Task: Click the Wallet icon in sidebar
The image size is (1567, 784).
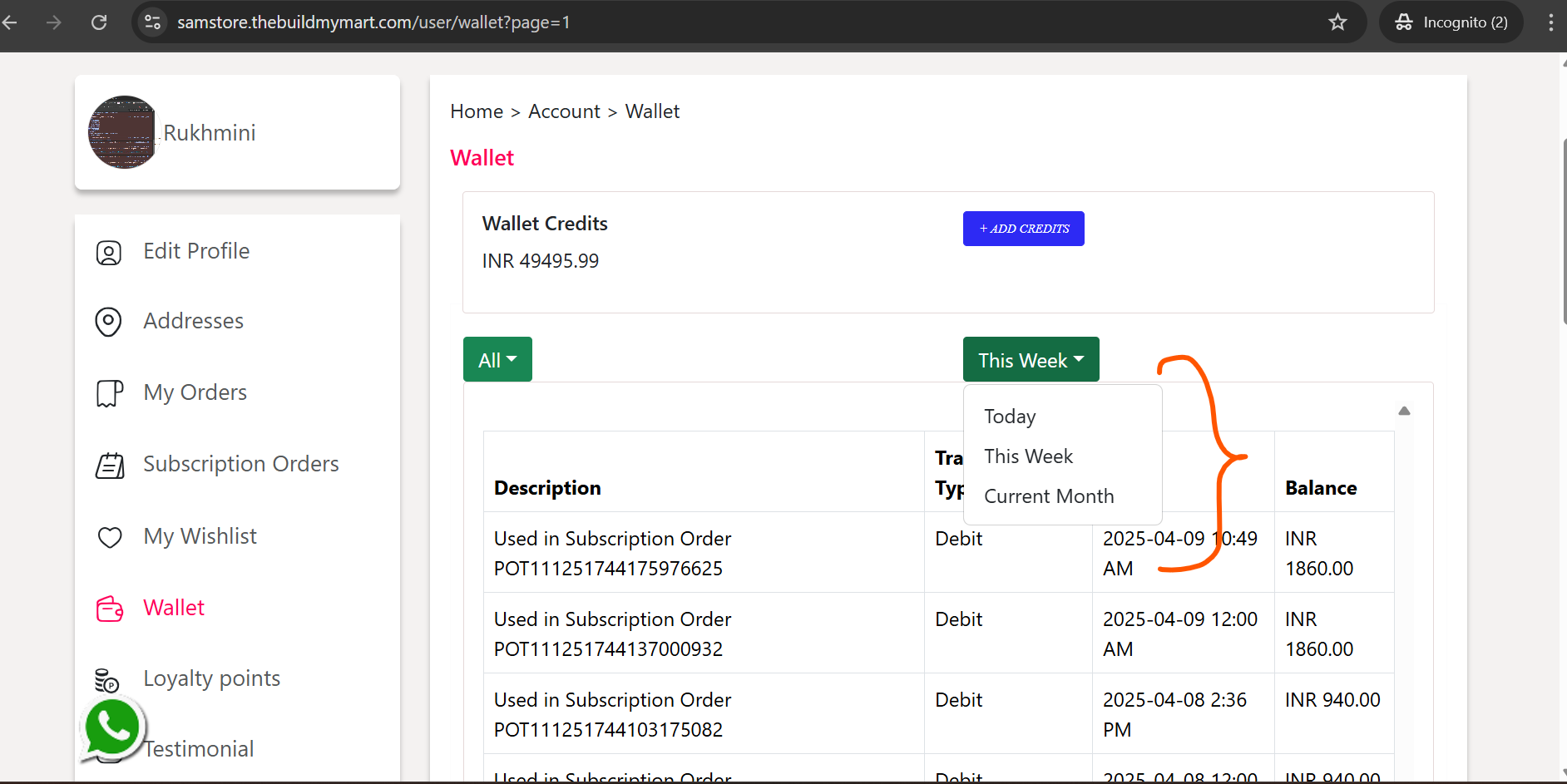Action: (110, 609)
